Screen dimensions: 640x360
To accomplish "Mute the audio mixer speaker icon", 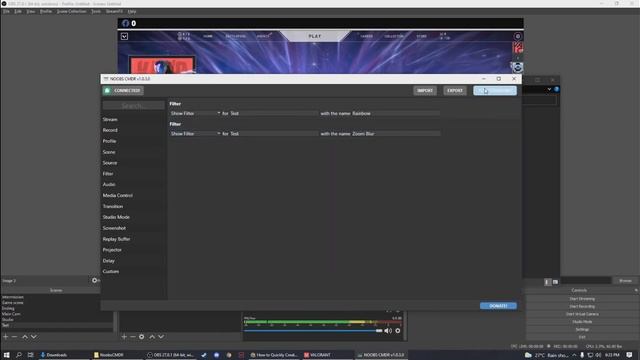I will tap(388, 331).
